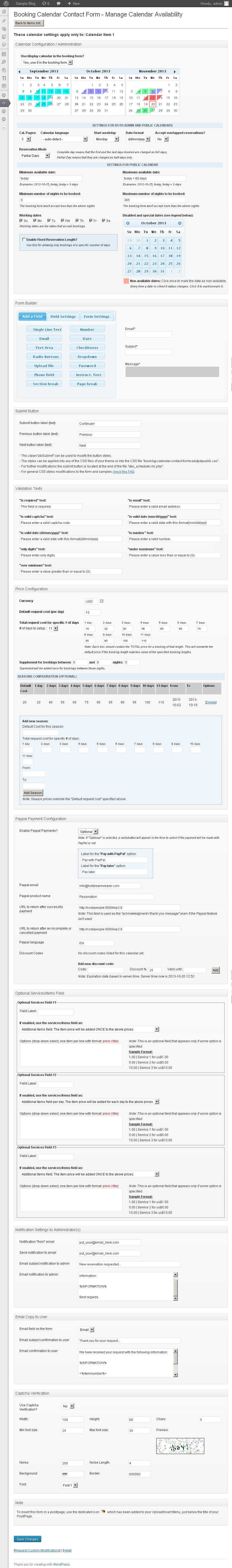Open the Reservation Mode dropdown
This screenshot has height=1568, width=232.
33,156
